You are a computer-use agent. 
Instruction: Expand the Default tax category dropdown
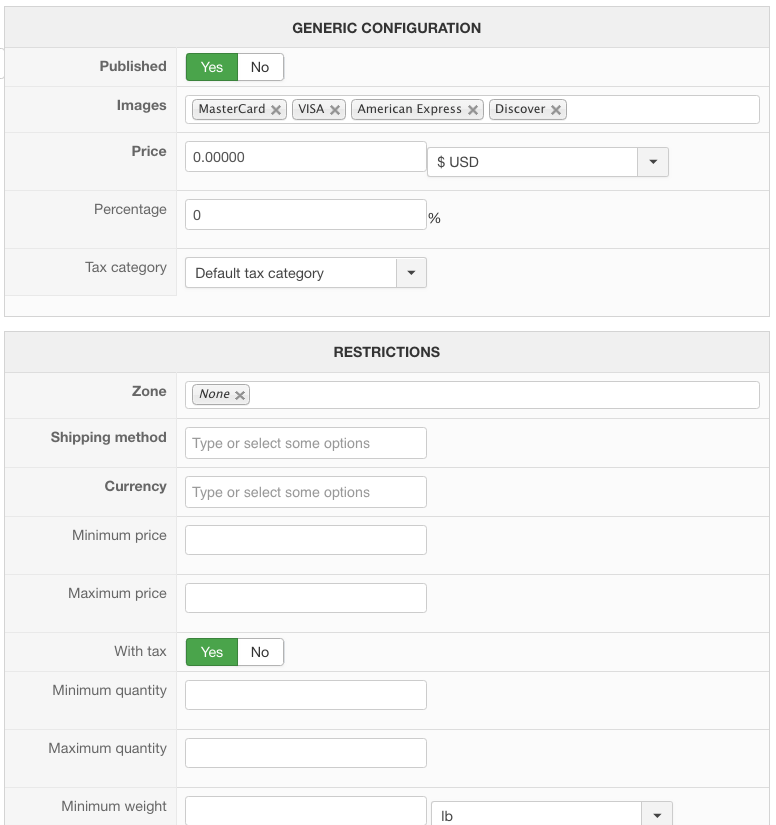(411, 273)
